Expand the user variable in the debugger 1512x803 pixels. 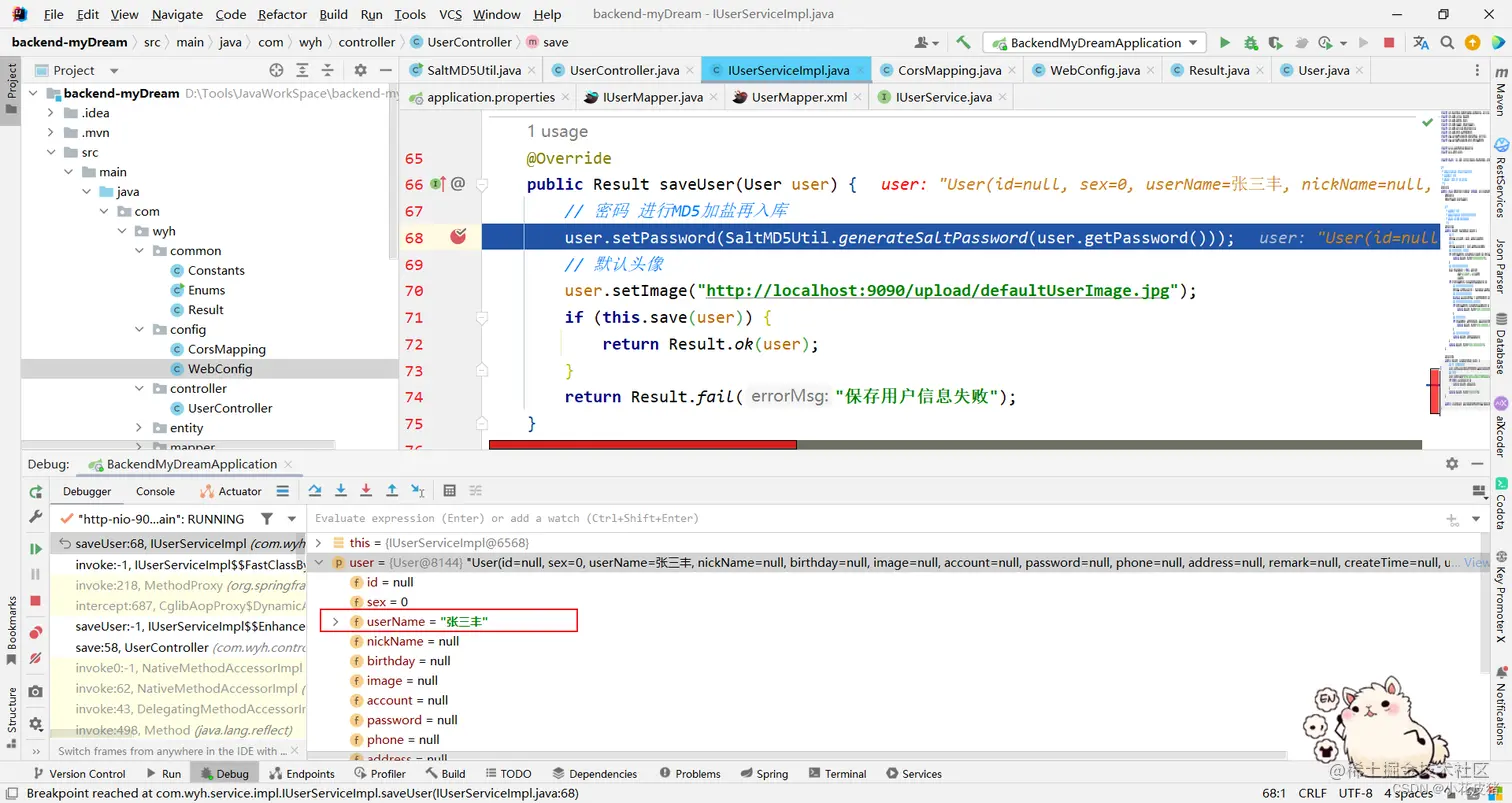coord(319,562)
